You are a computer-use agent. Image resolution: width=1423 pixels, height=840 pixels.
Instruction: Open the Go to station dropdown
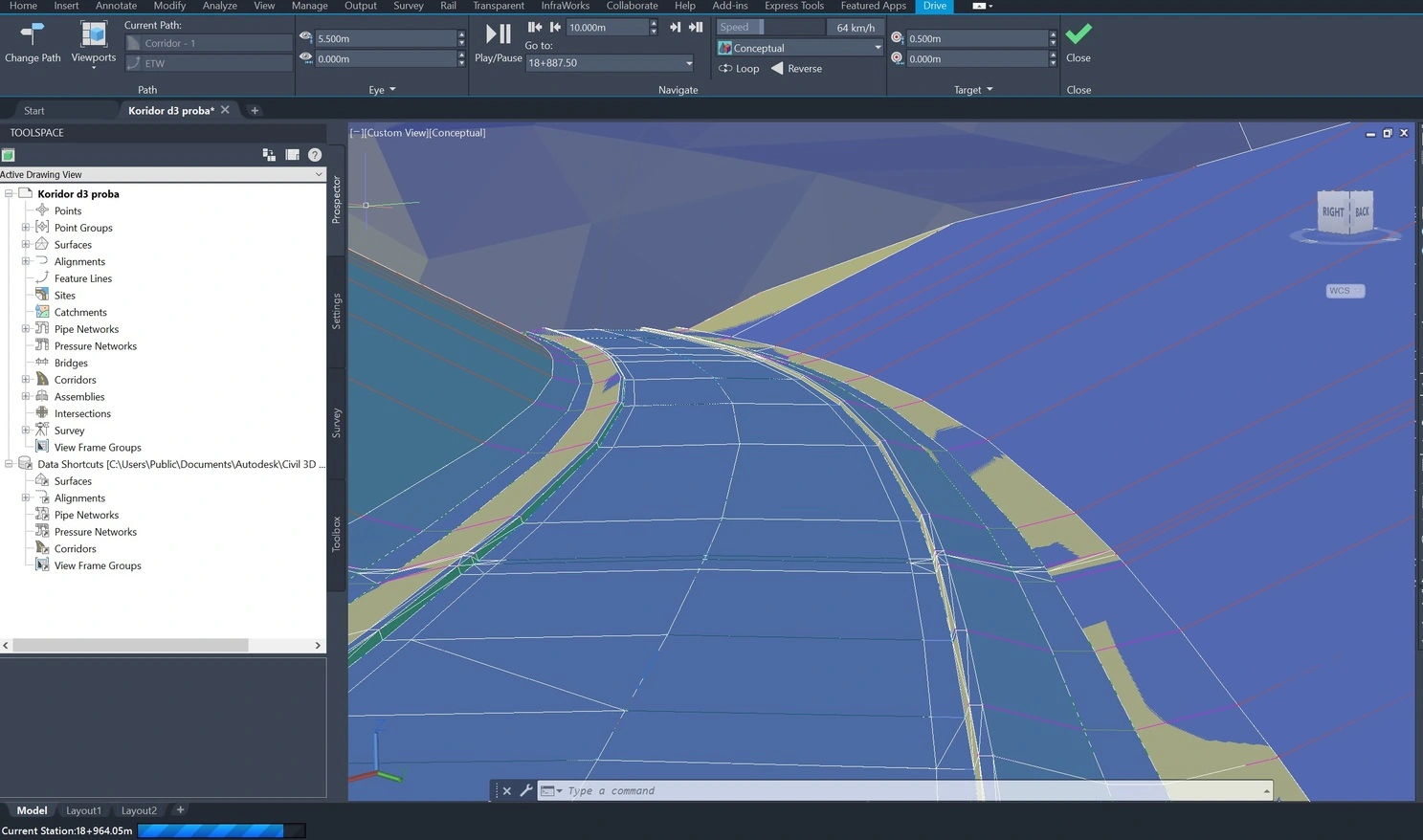[x=688, y=62]
